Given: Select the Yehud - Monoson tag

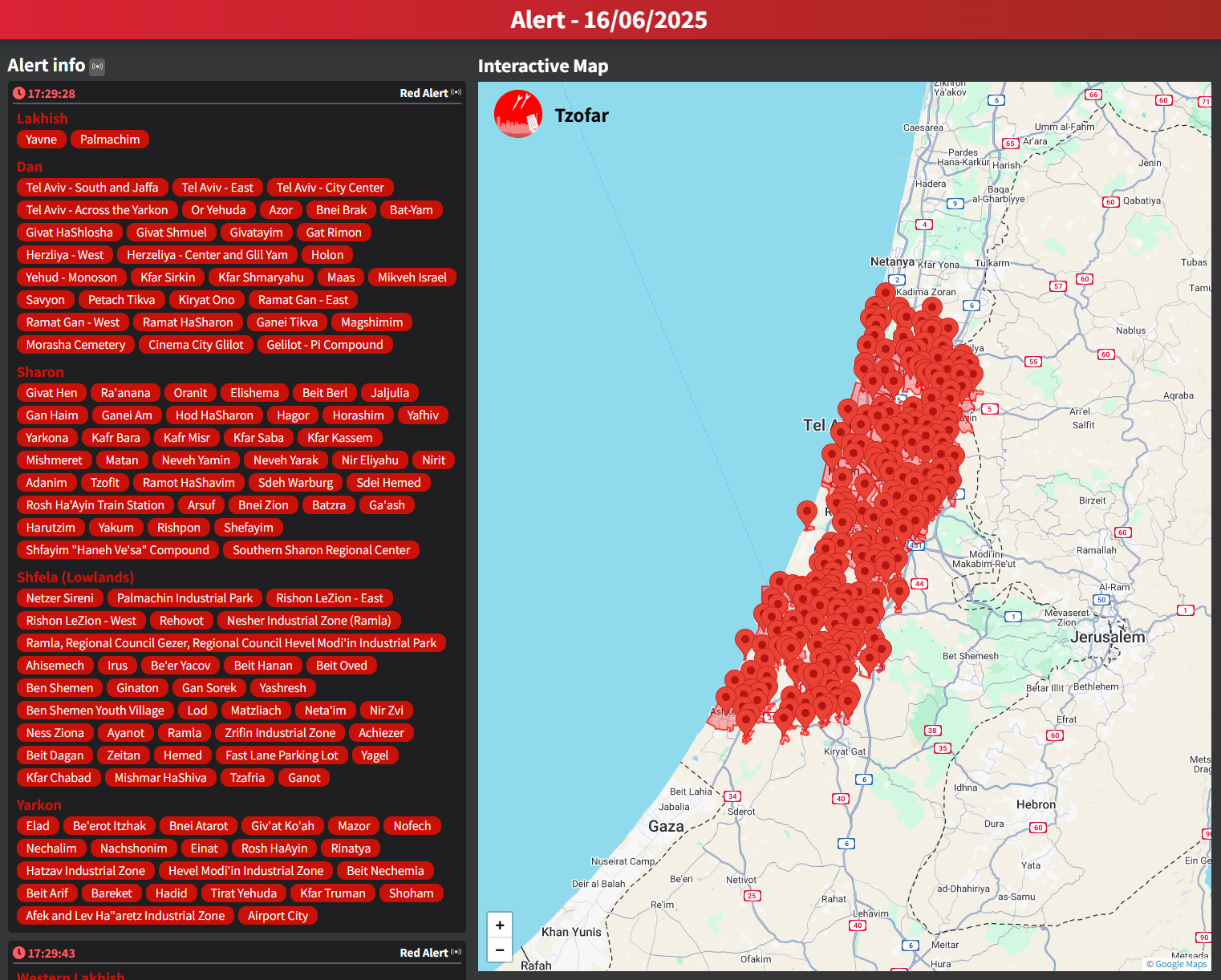Looking at the screenshot, I should [71, 277].
